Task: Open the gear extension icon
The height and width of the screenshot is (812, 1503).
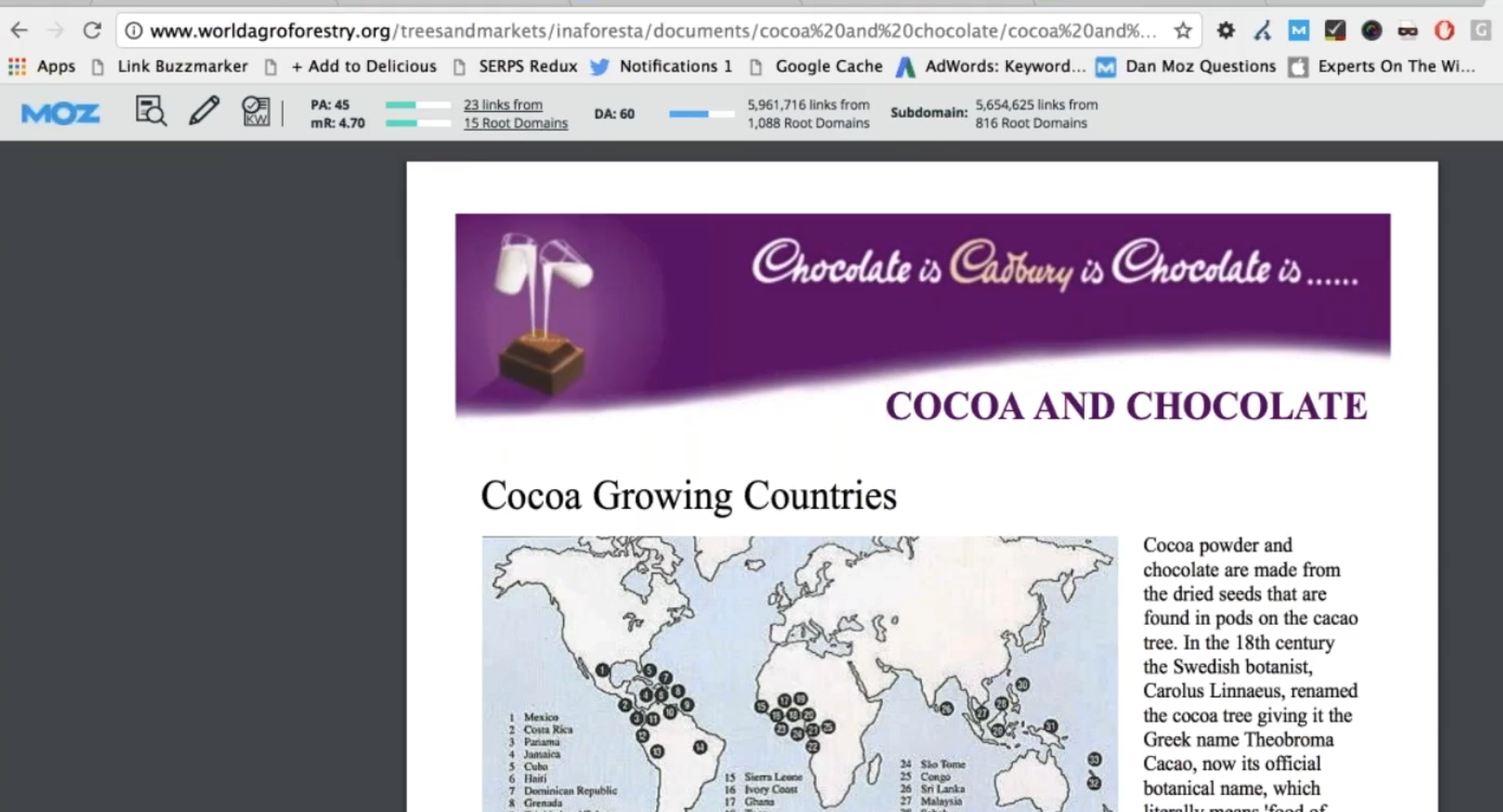Action: point(1226,31)
